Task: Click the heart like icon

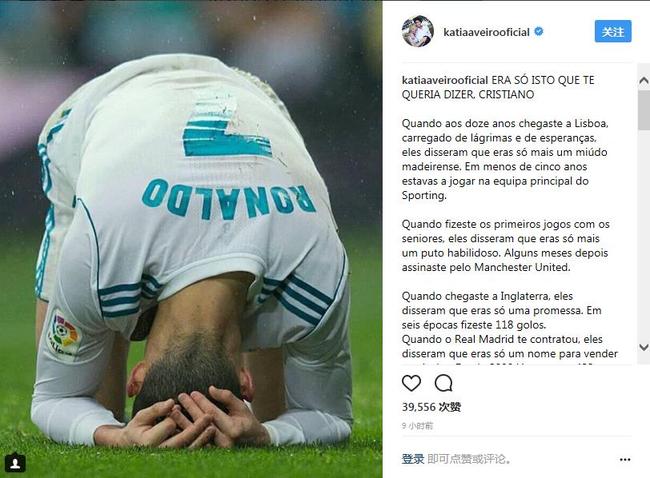Action: click(411, 383)
